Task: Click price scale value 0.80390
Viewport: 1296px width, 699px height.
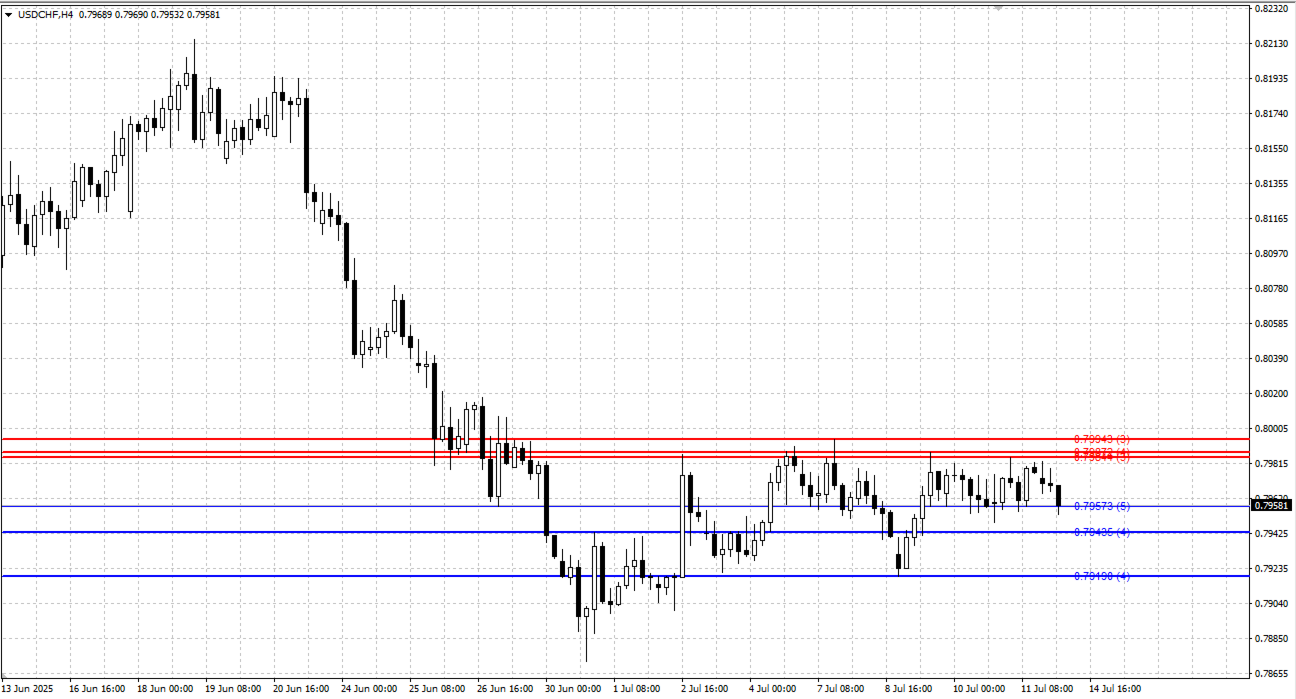Action: [x=1272, y=359]
